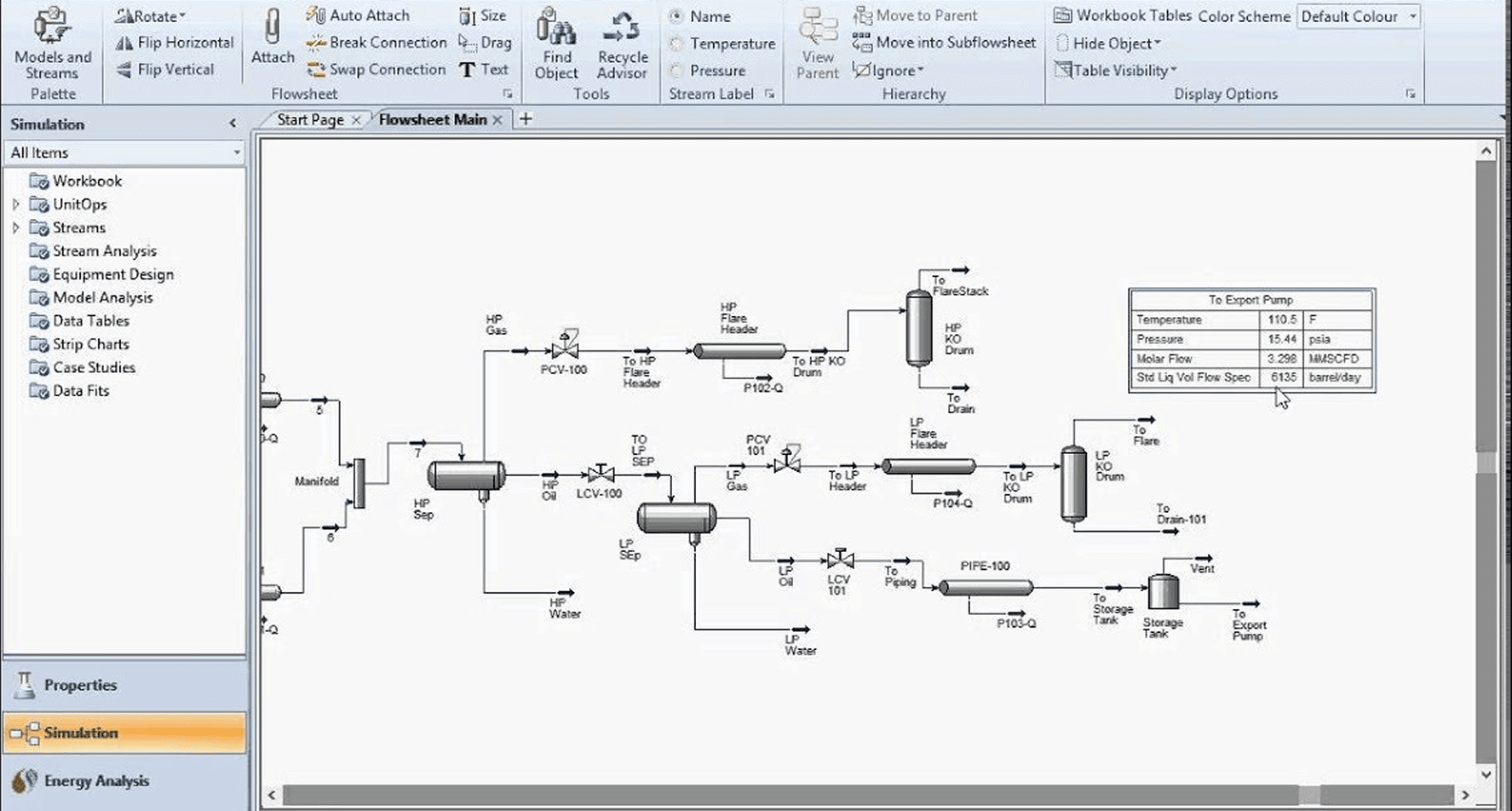
Task: Select the Manifold mixer
Action: (359, 483)
